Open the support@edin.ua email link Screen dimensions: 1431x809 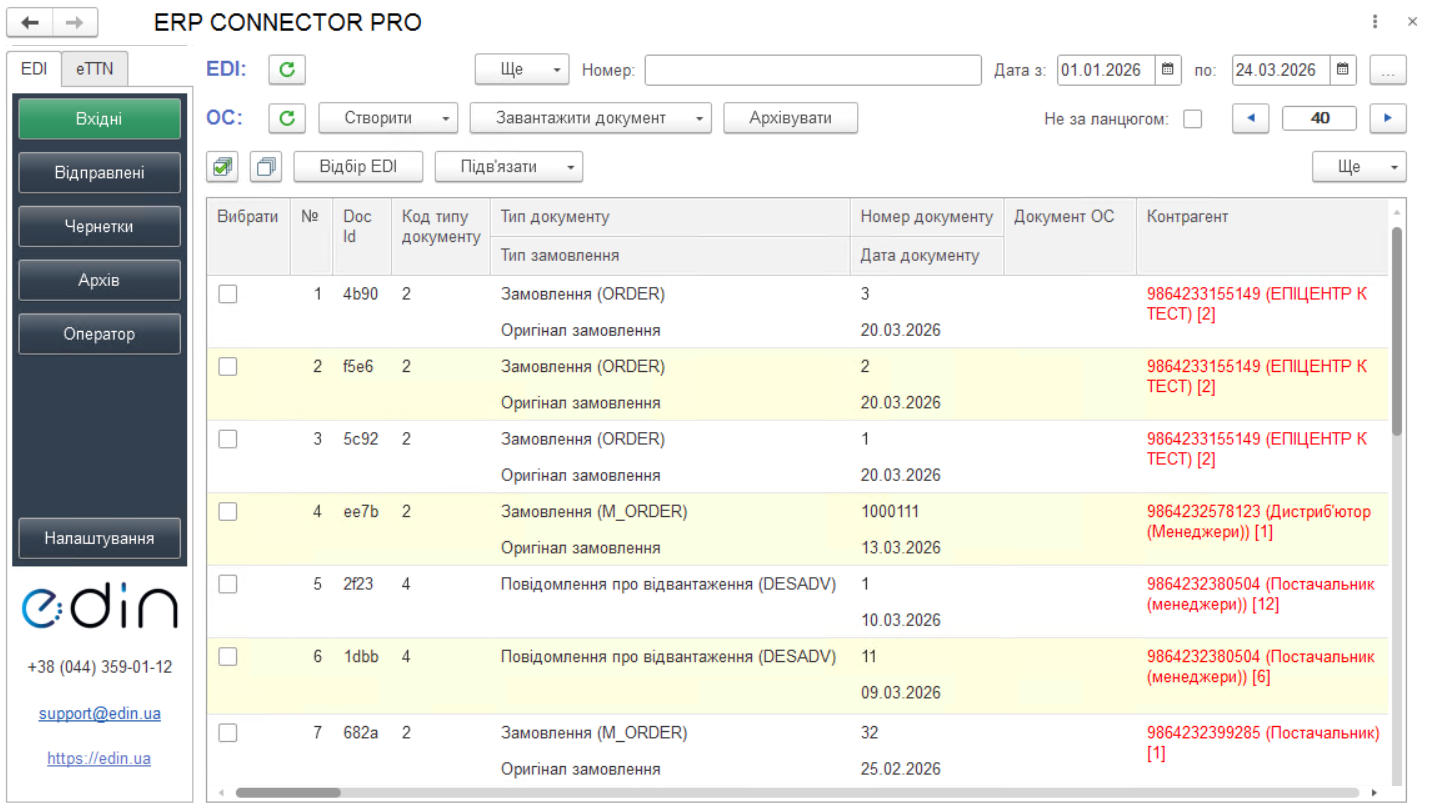coord(99,714)
